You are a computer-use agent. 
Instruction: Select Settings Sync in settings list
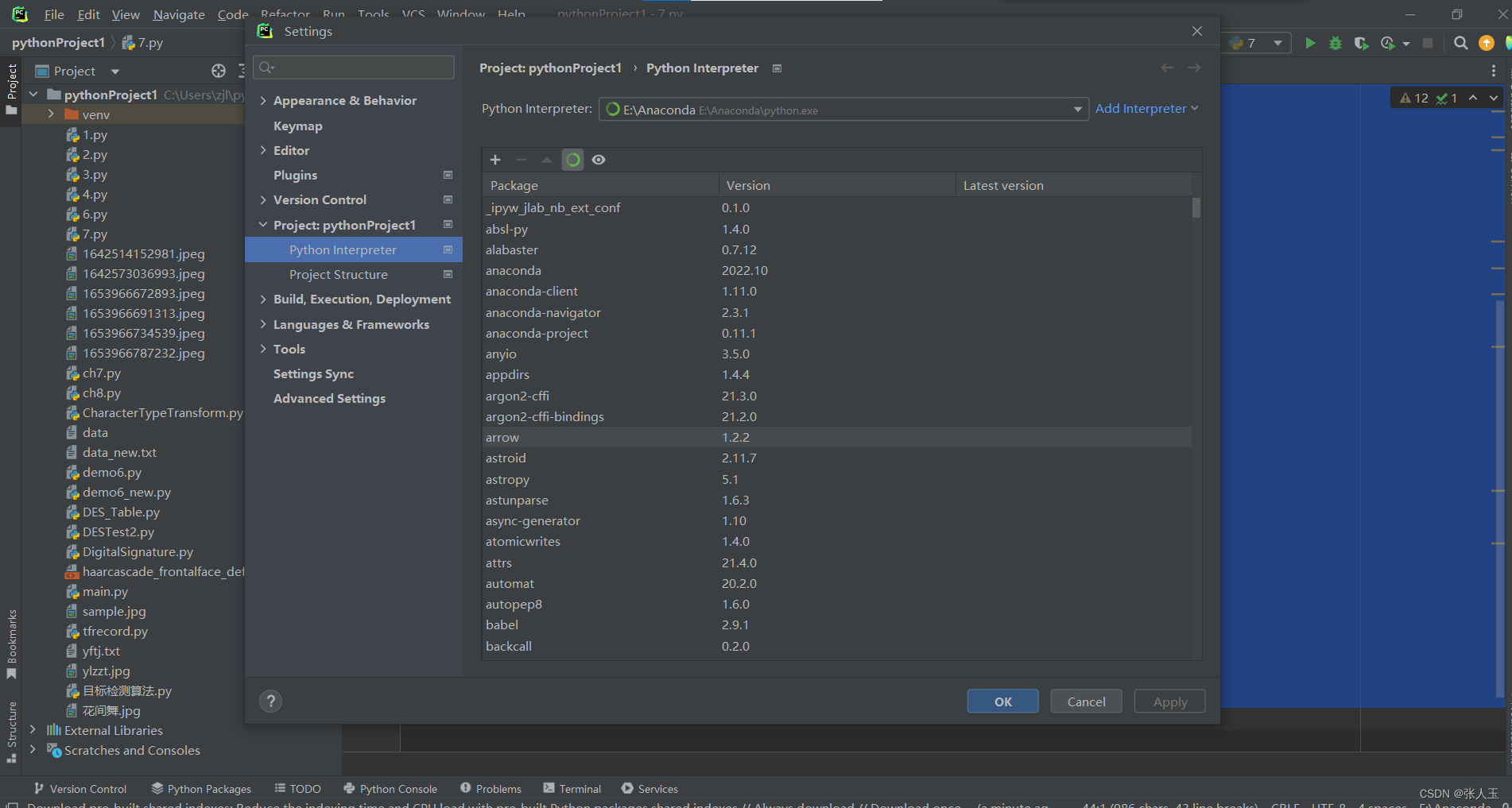[313, 373]
